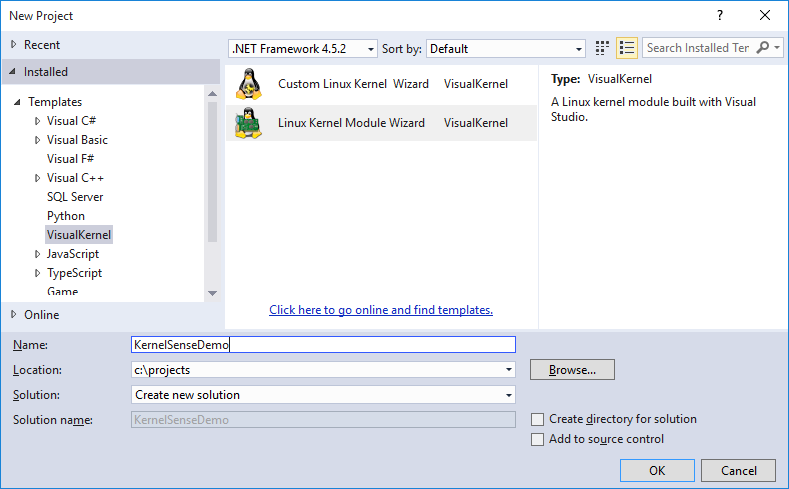The width and height of the screenshot is (789, 489).
Task: Open the Solution dropdown
Action: 509,395
